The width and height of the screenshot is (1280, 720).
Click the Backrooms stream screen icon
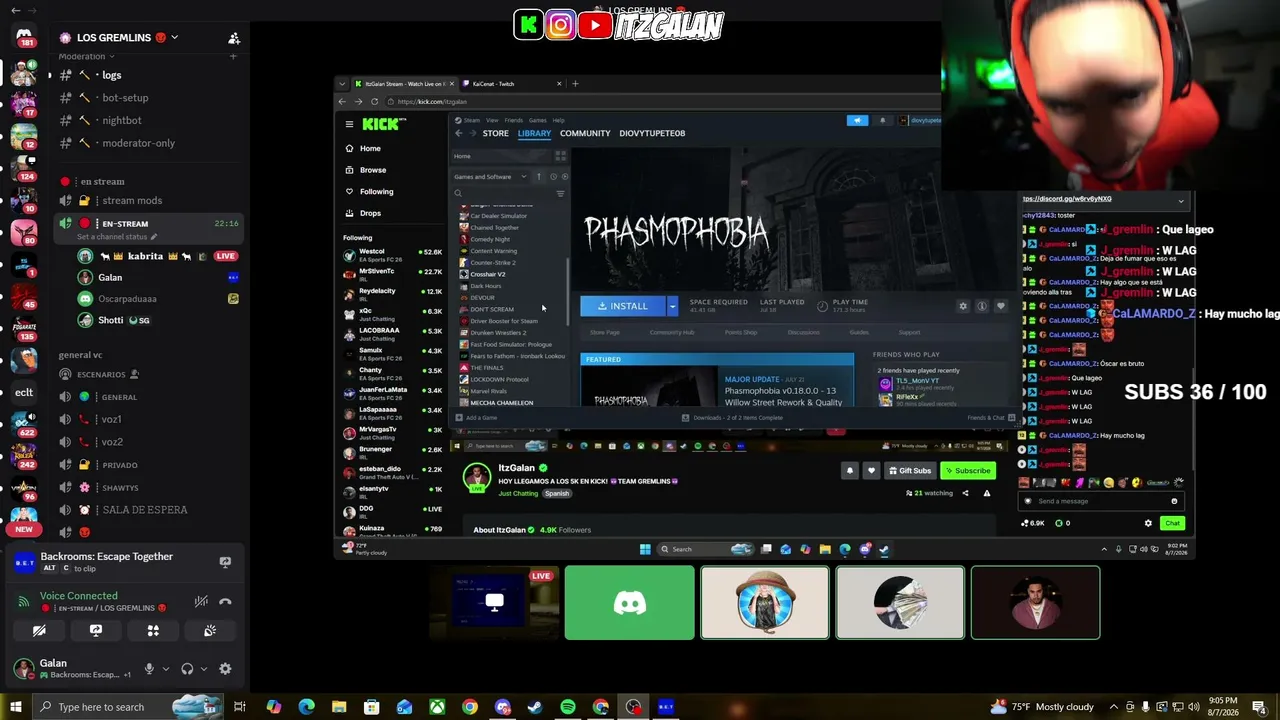coord(225,562)
